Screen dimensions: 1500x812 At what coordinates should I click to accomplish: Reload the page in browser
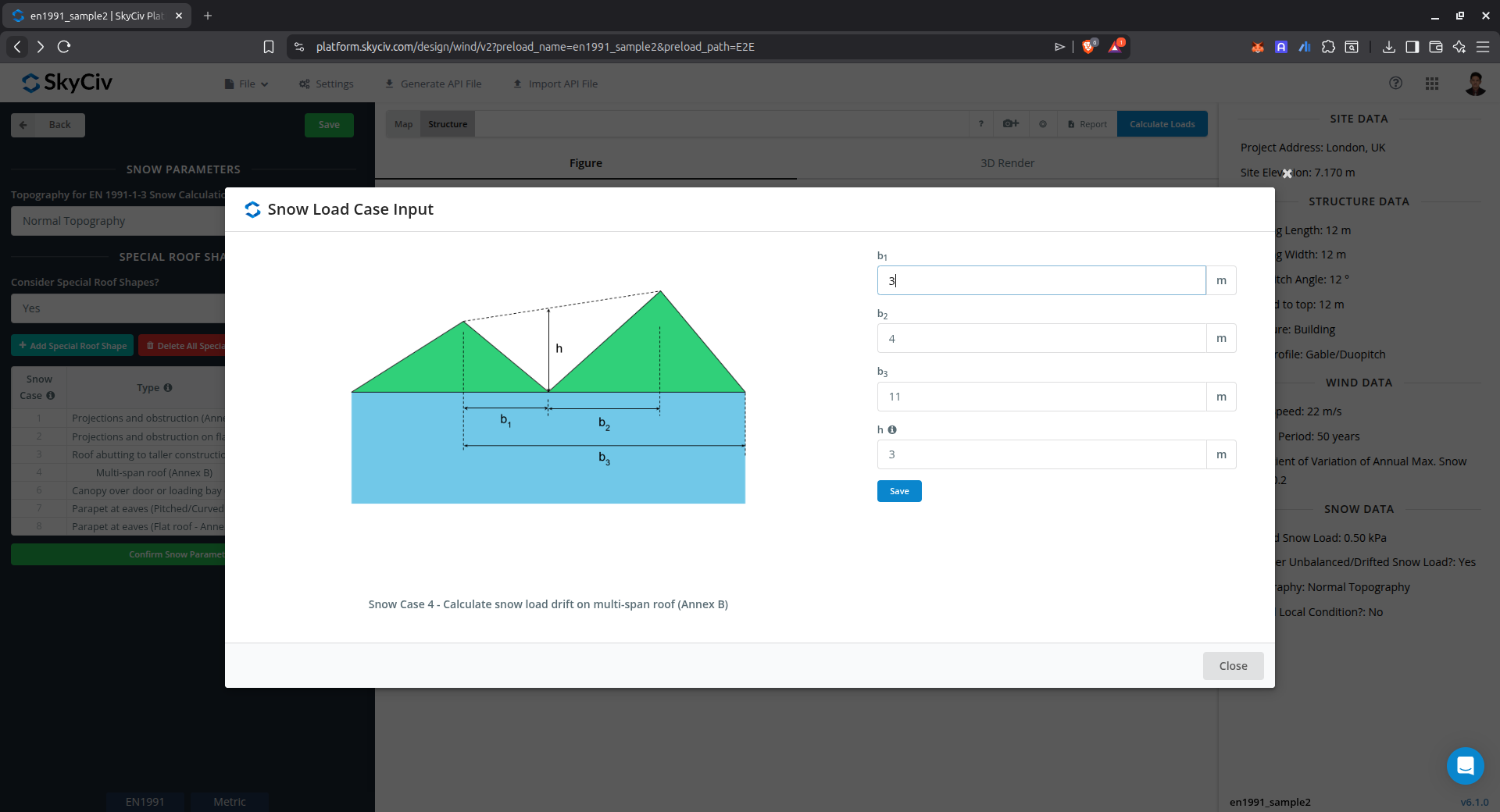coord(64,47)
